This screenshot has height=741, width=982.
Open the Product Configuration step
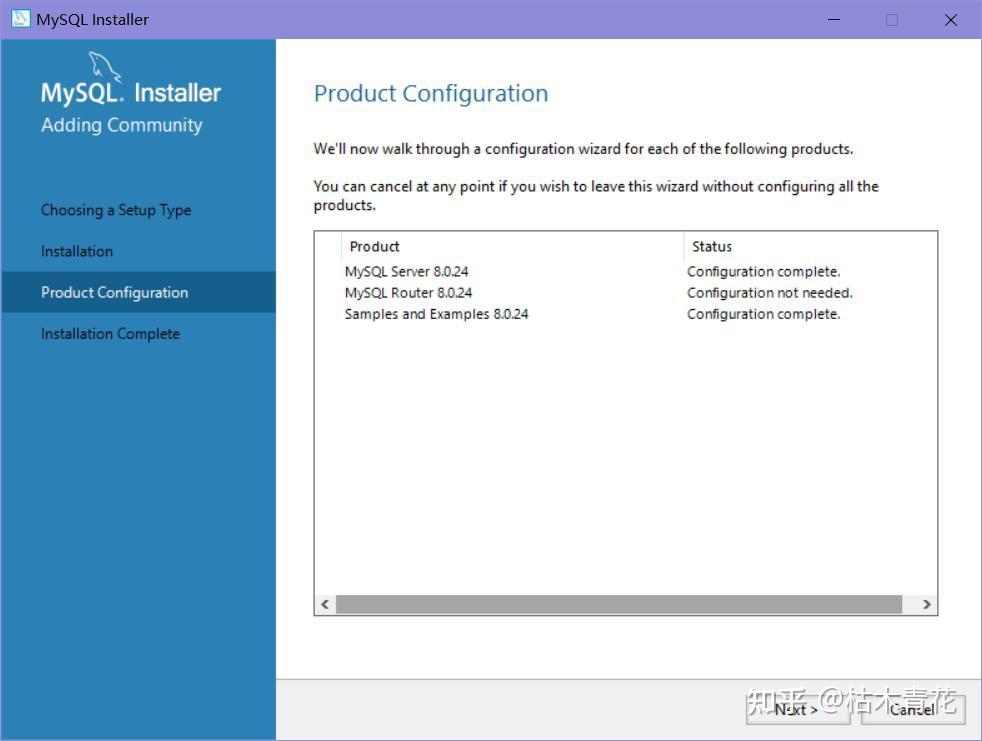click(x=114, y=292)
